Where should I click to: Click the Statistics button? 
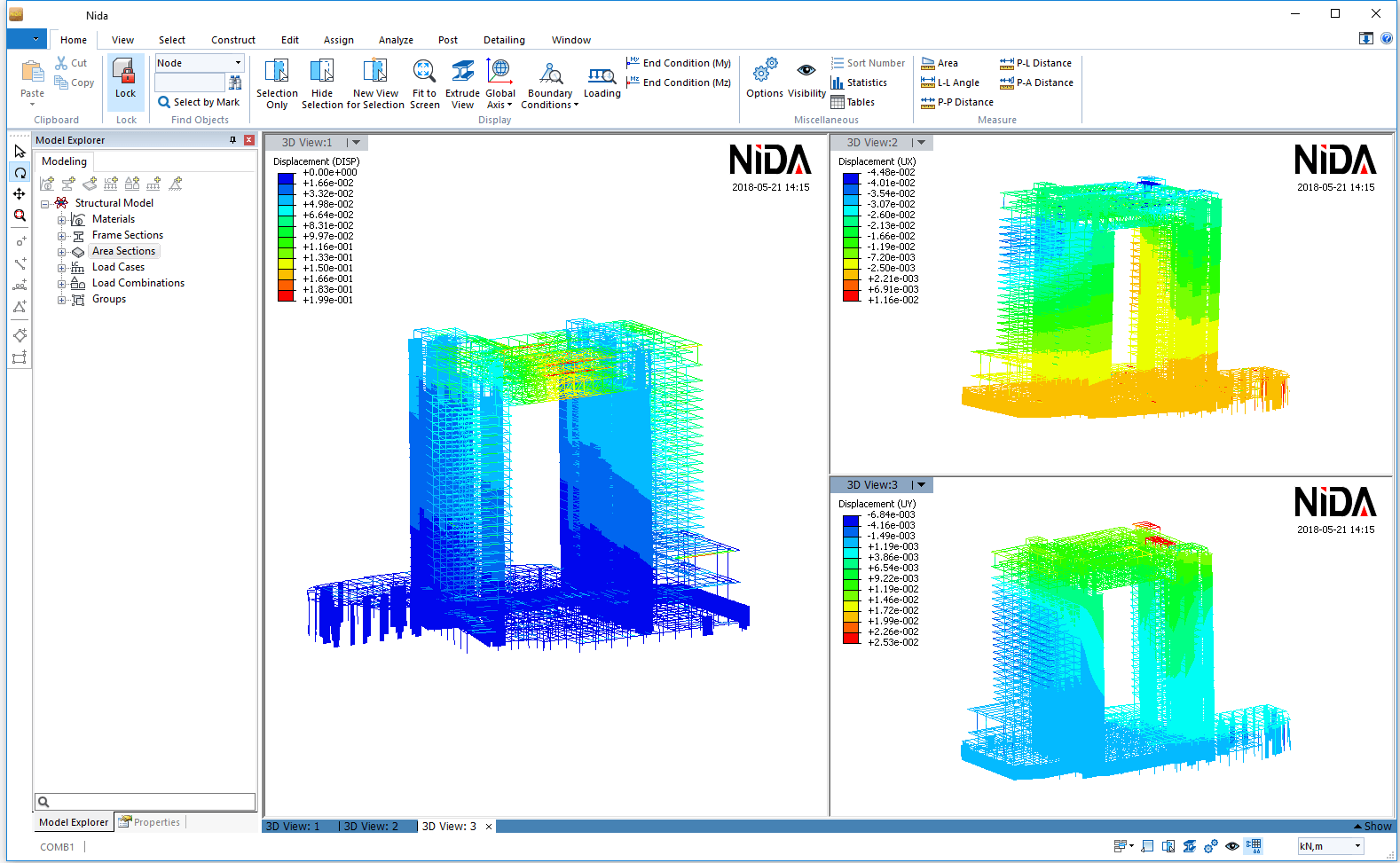[x=859, y=82]
